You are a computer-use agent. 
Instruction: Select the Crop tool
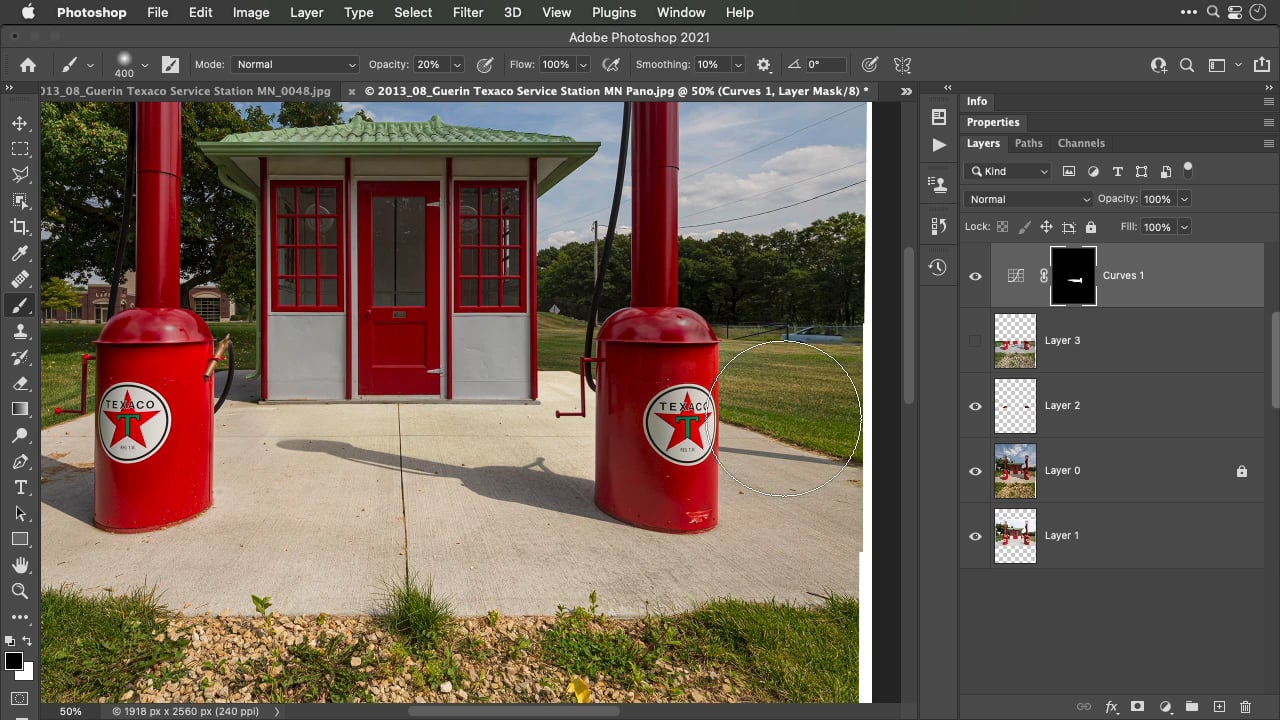pyautogui.click(x=19, y=227)
